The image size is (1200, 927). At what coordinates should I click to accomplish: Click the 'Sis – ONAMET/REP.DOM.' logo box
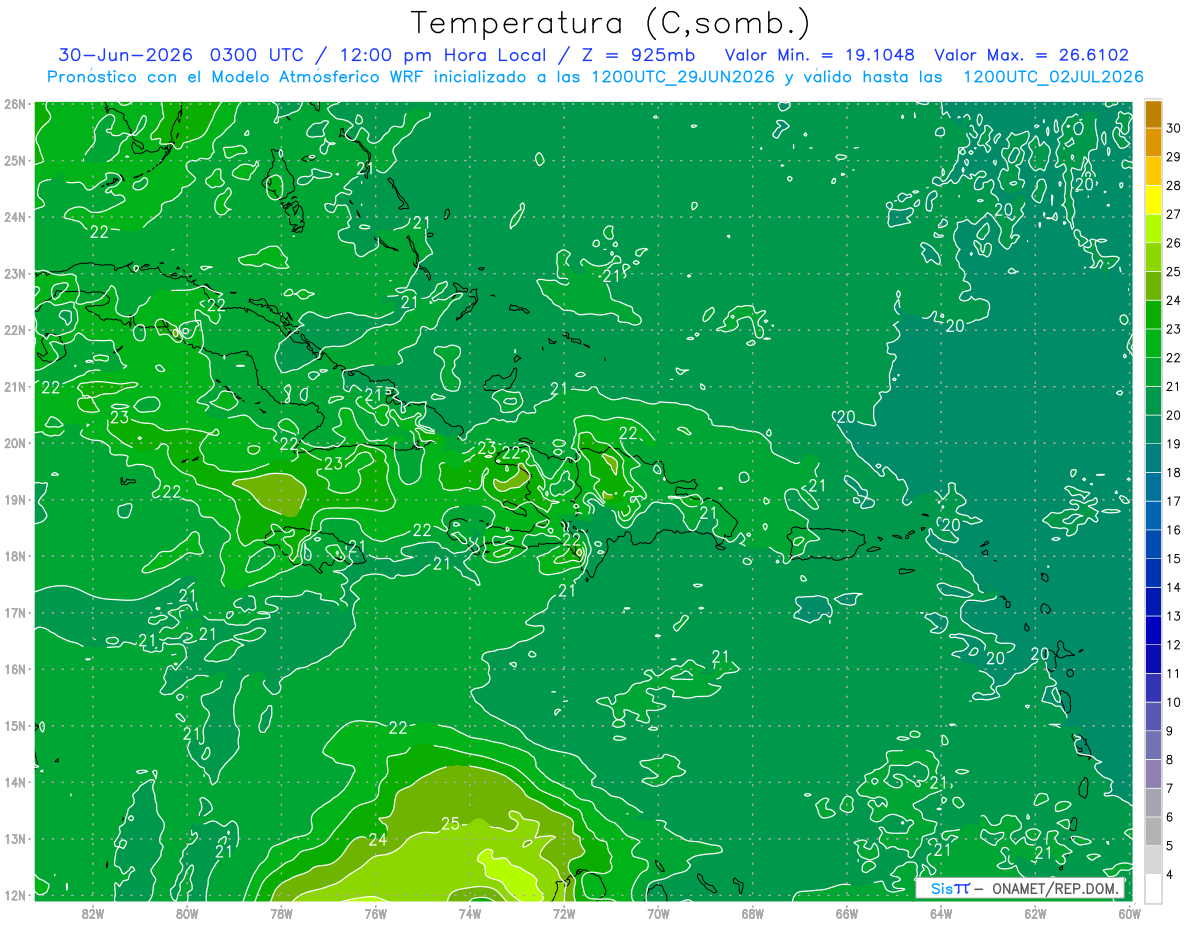pyautogui.click(x=1020, y=889)
